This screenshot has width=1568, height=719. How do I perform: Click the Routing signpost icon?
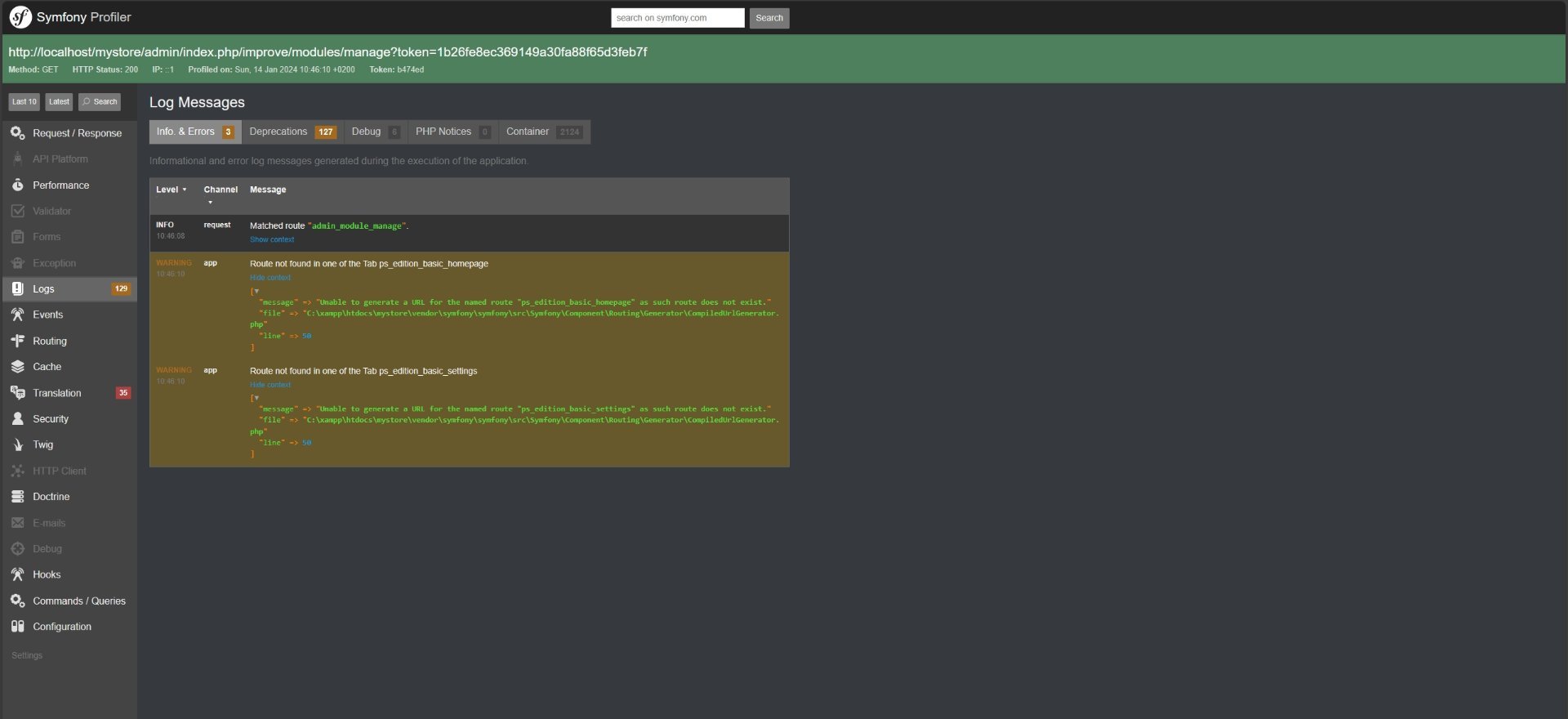tap(17, 341)
